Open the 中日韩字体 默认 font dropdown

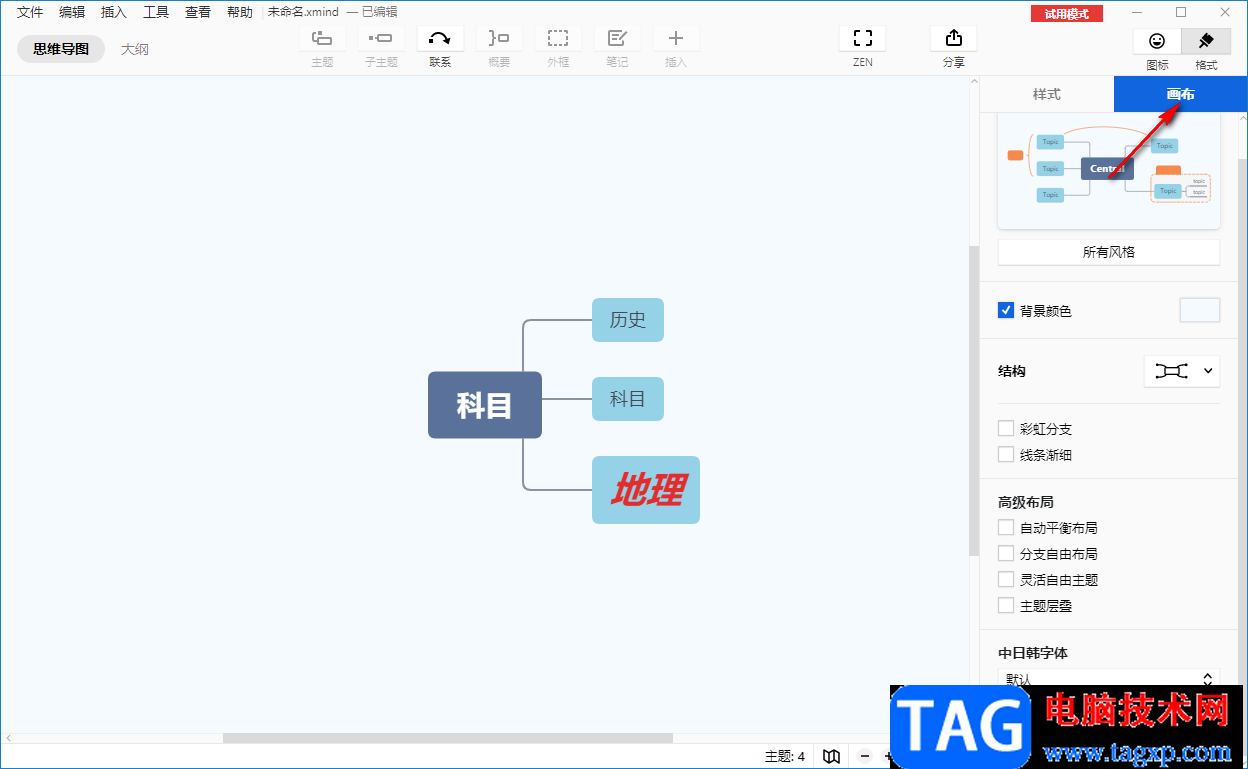1109,679
